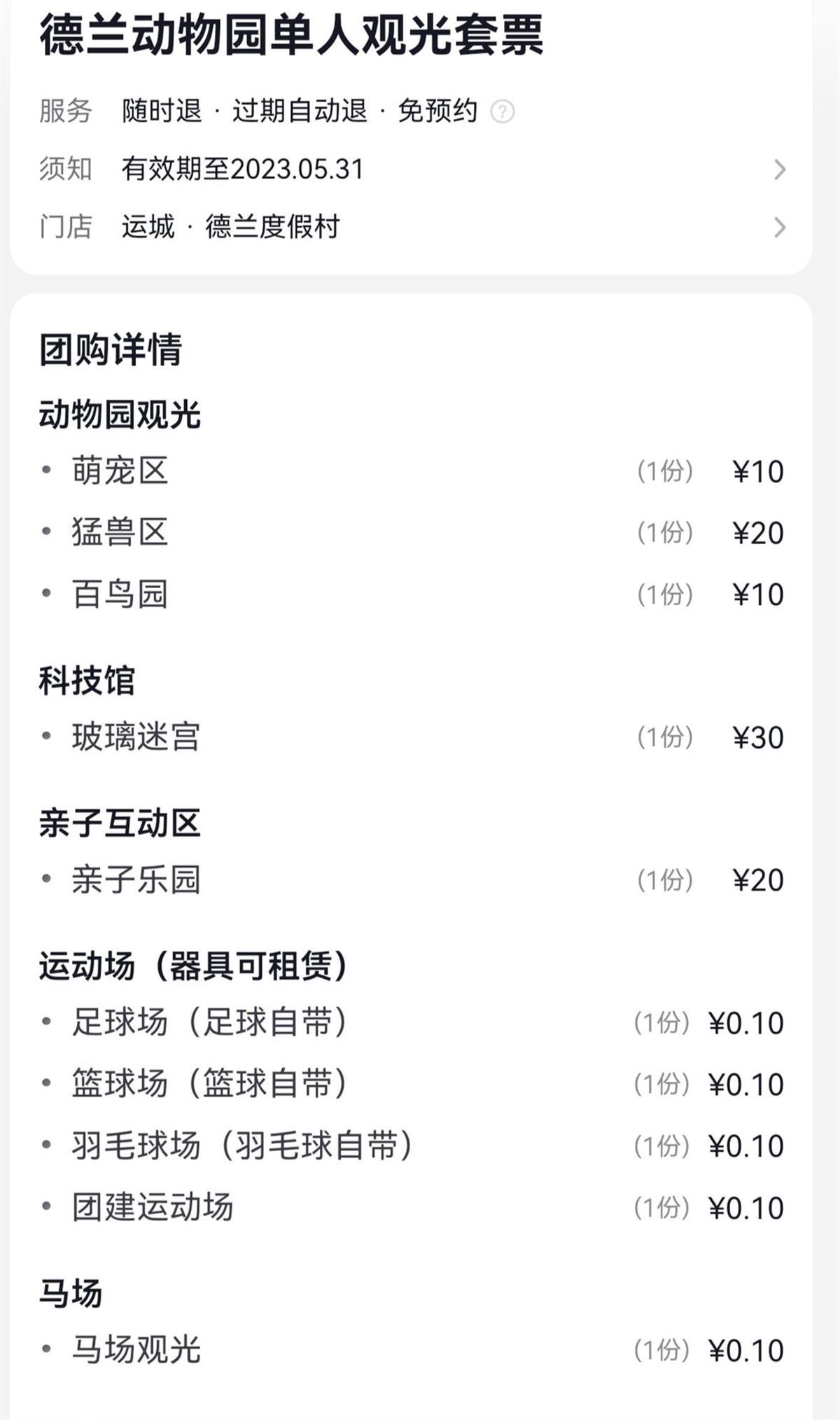This screenshot has width=840, height=1420.
Task: Select 足球场（足球自带） entry
Action: click(209, 1022)
